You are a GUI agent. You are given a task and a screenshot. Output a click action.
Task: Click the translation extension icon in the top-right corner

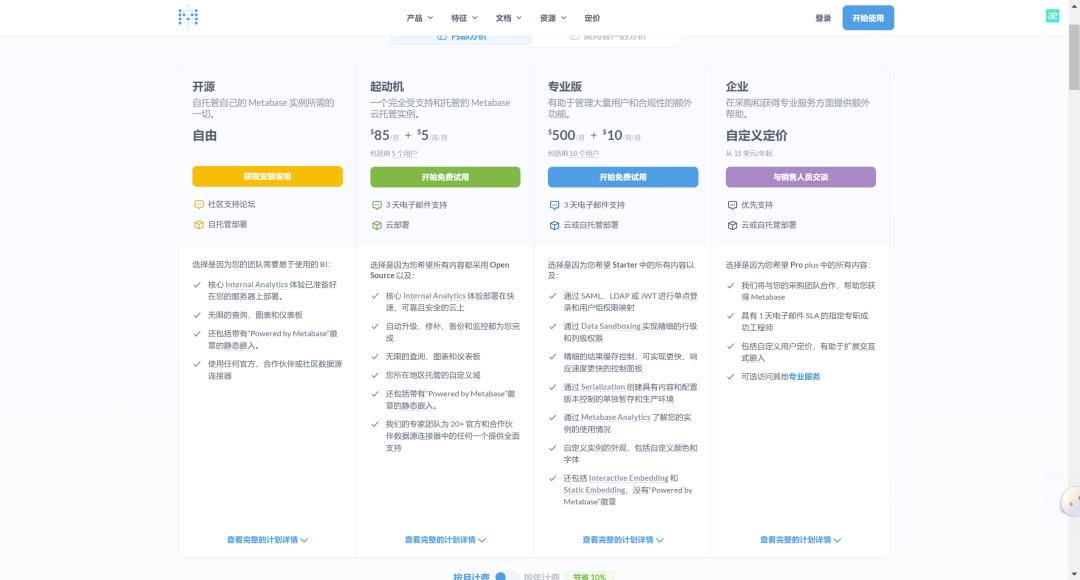click(1052, 16)
